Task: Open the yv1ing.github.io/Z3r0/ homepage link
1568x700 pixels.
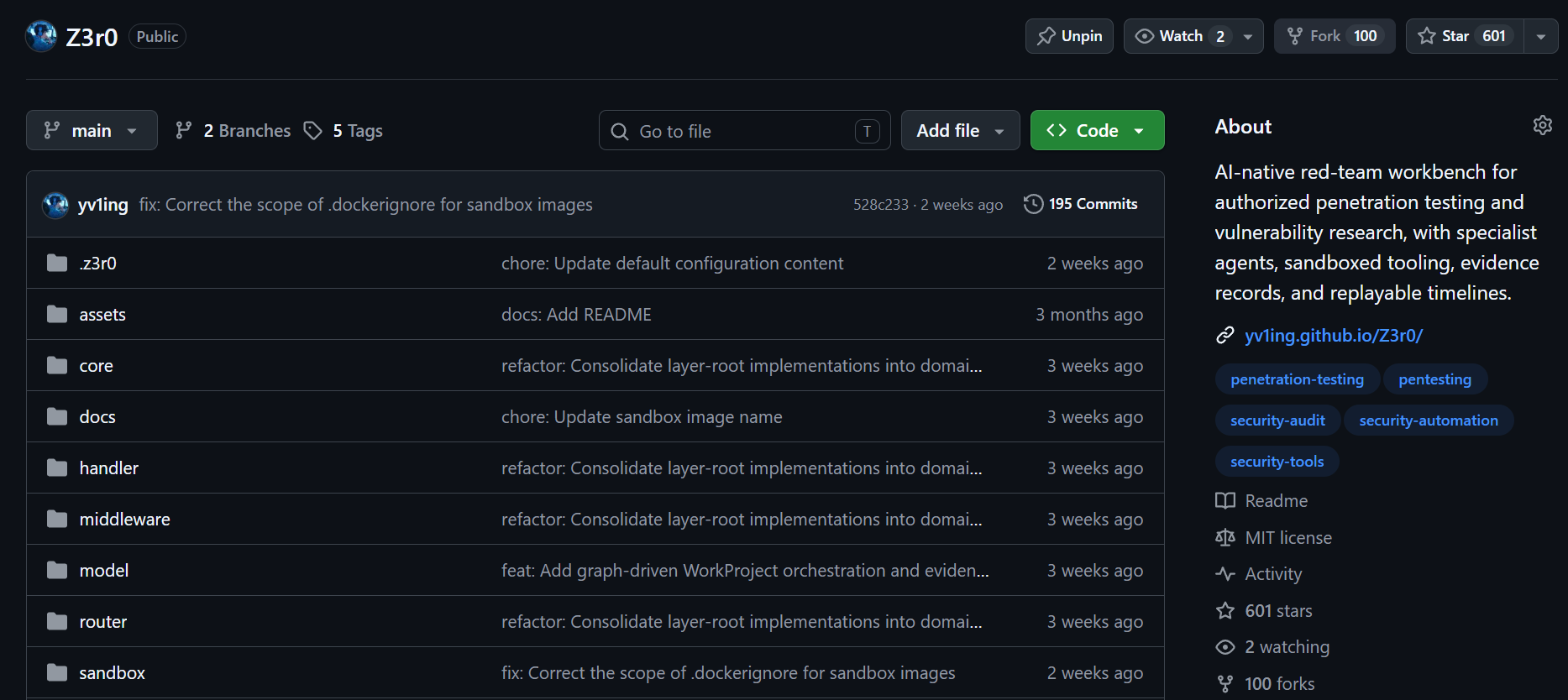Action: tap(1334, 336)
